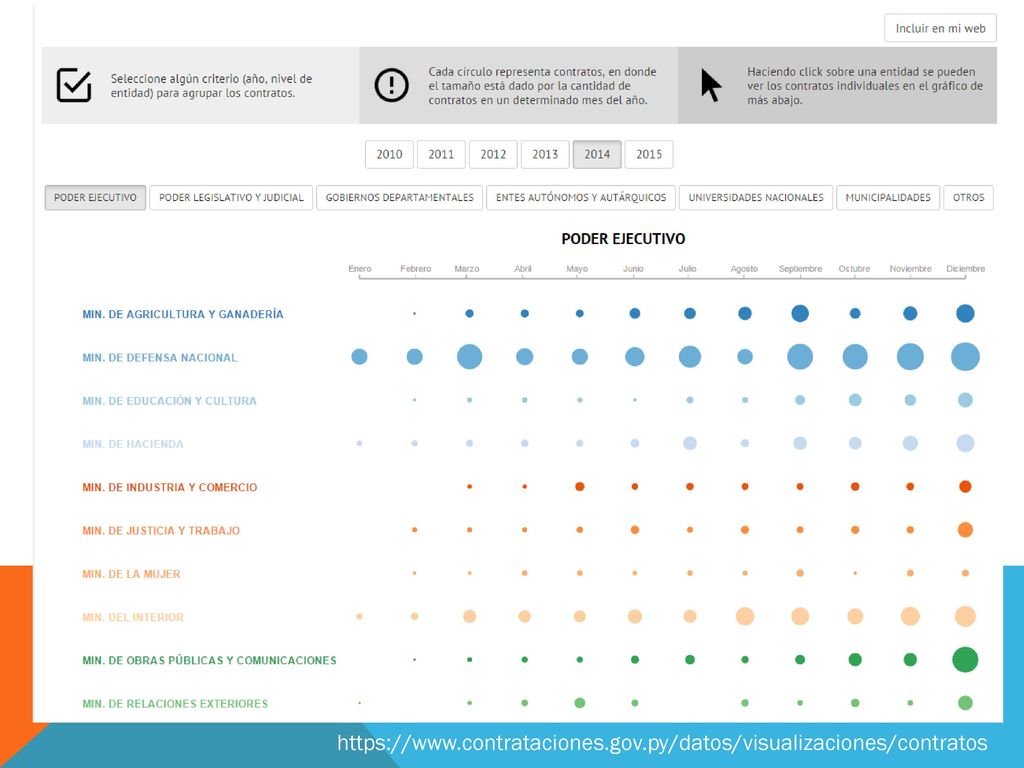Open Min. de Defensa Nacional entity
The height and width of the screenshot is (768, 1024).
(160, 357)
